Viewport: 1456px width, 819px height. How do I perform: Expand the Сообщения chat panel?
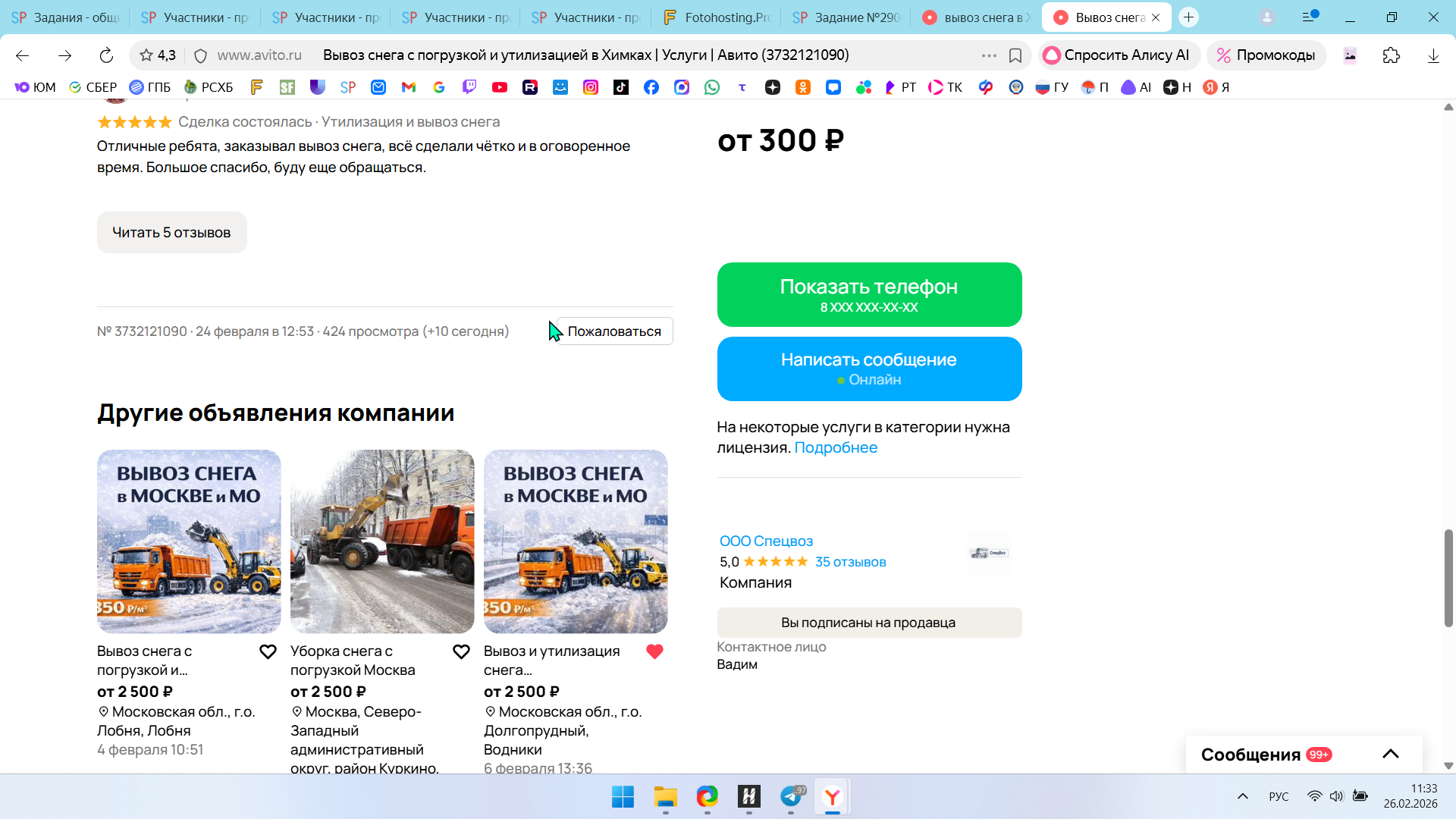tap(1390, 754)
